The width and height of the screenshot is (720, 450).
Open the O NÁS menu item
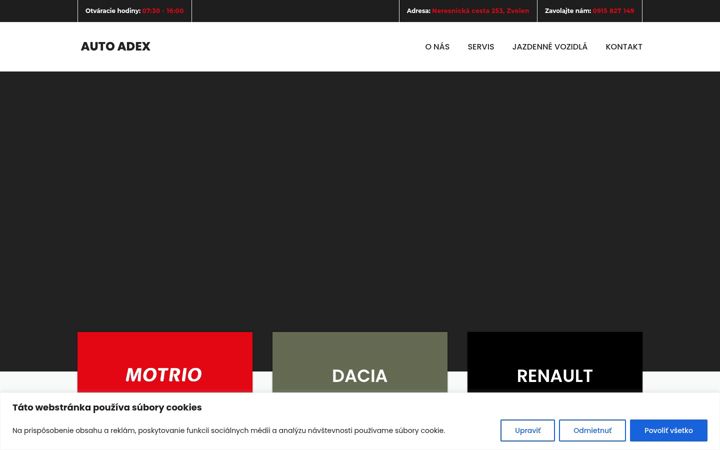[437, 47]
